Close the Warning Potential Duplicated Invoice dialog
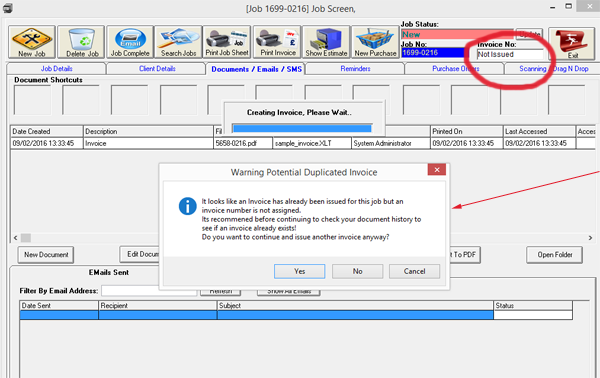 437,169
